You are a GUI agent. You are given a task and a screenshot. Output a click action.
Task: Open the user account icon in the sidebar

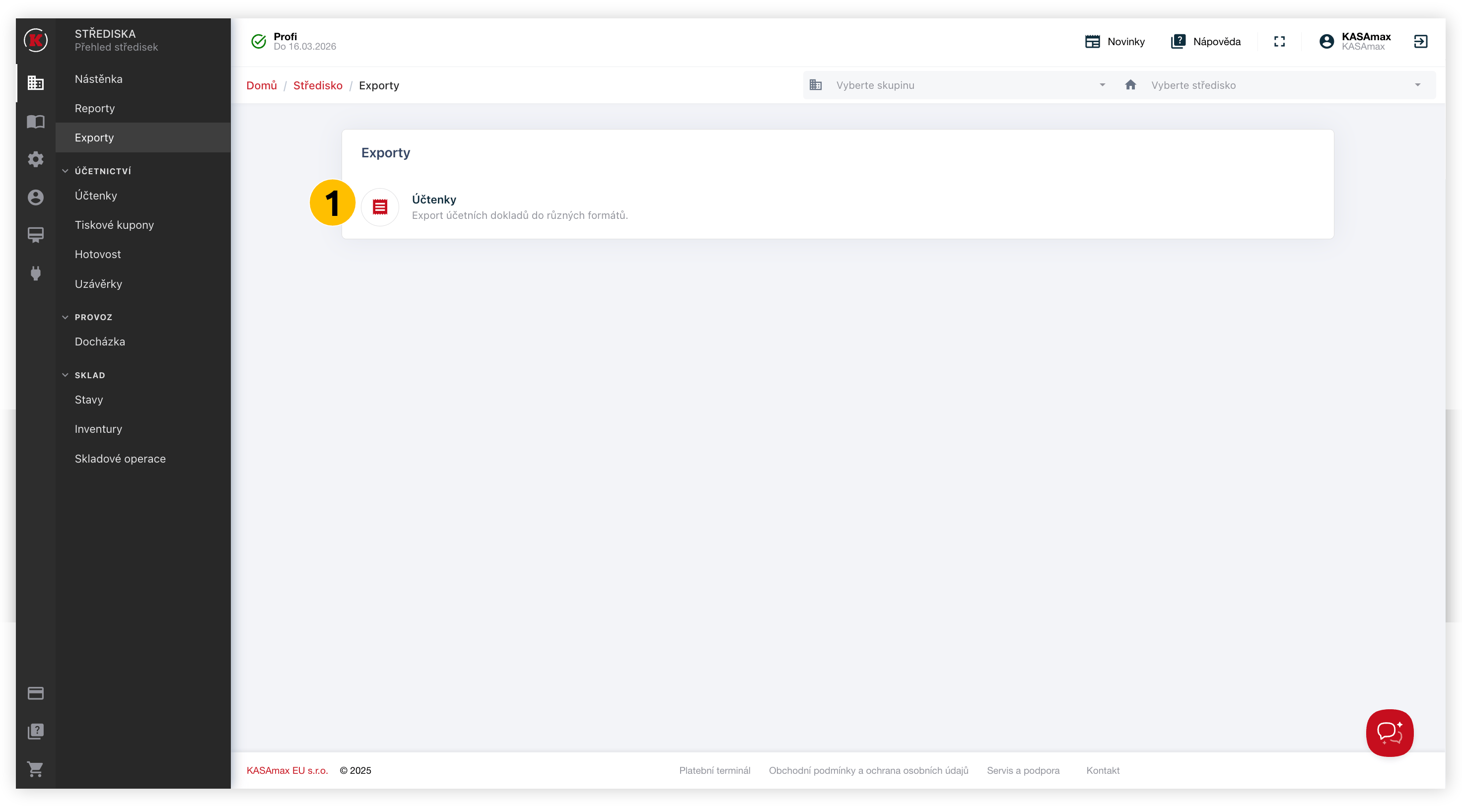(35, 197)
